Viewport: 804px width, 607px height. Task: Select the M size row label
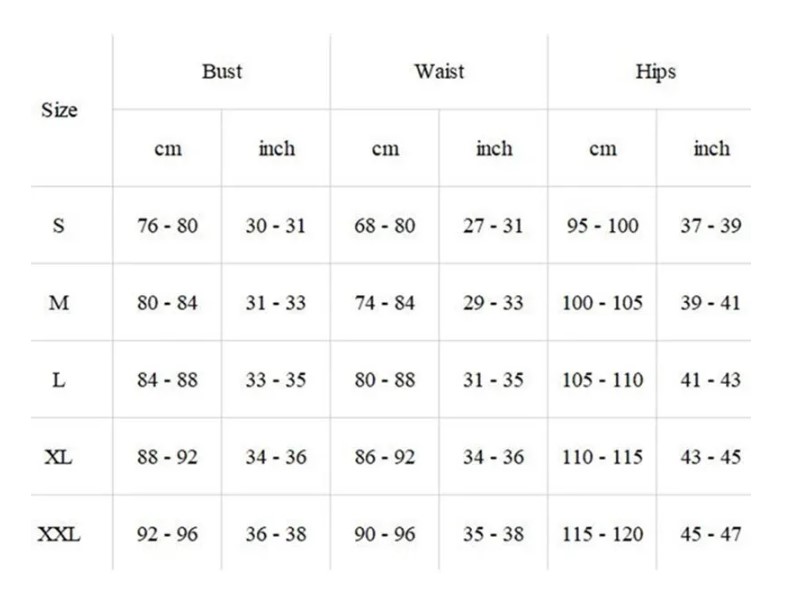[59, 303]
